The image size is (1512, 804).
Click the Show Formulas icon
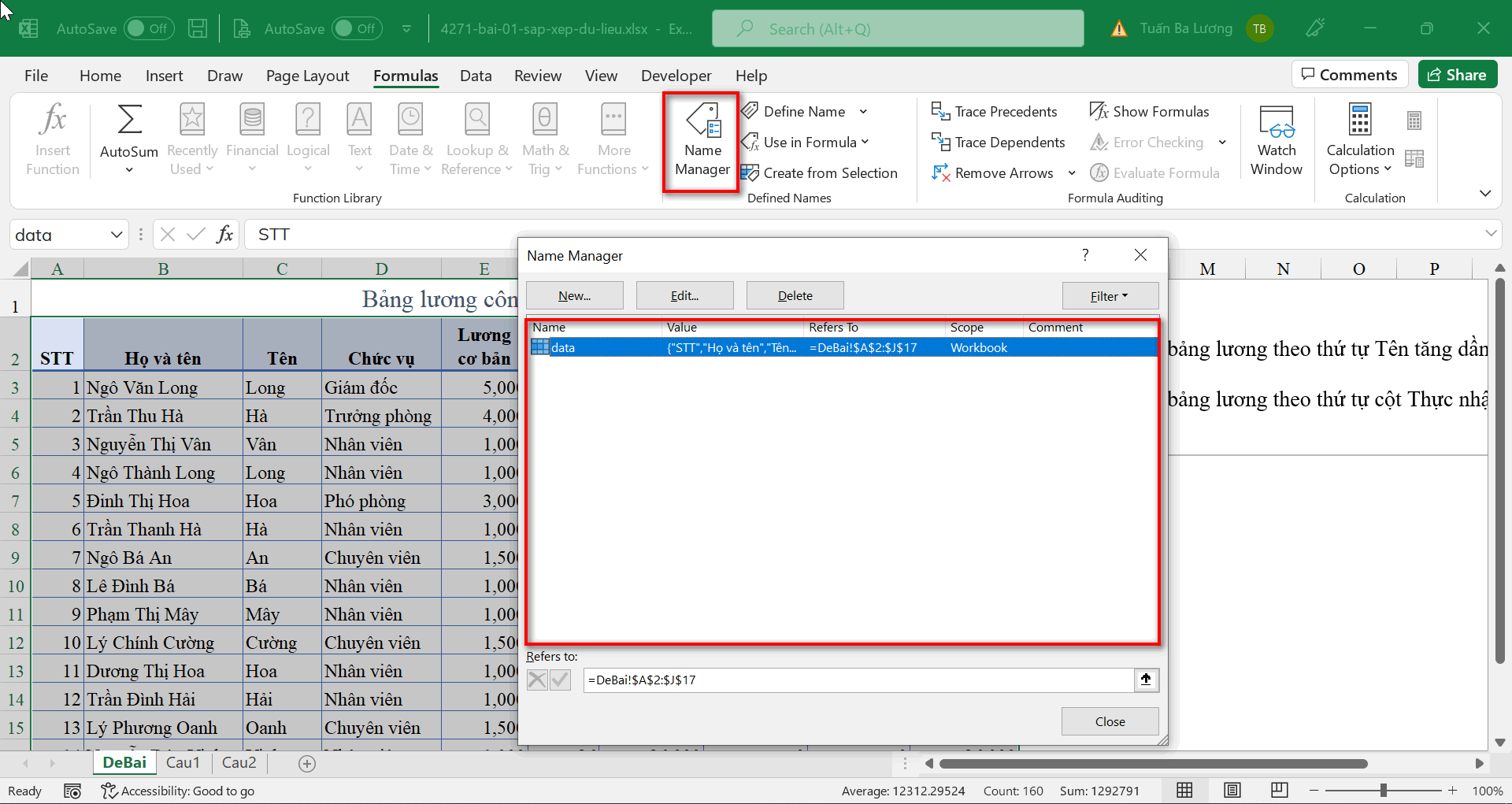click(x=1099, y=112)
